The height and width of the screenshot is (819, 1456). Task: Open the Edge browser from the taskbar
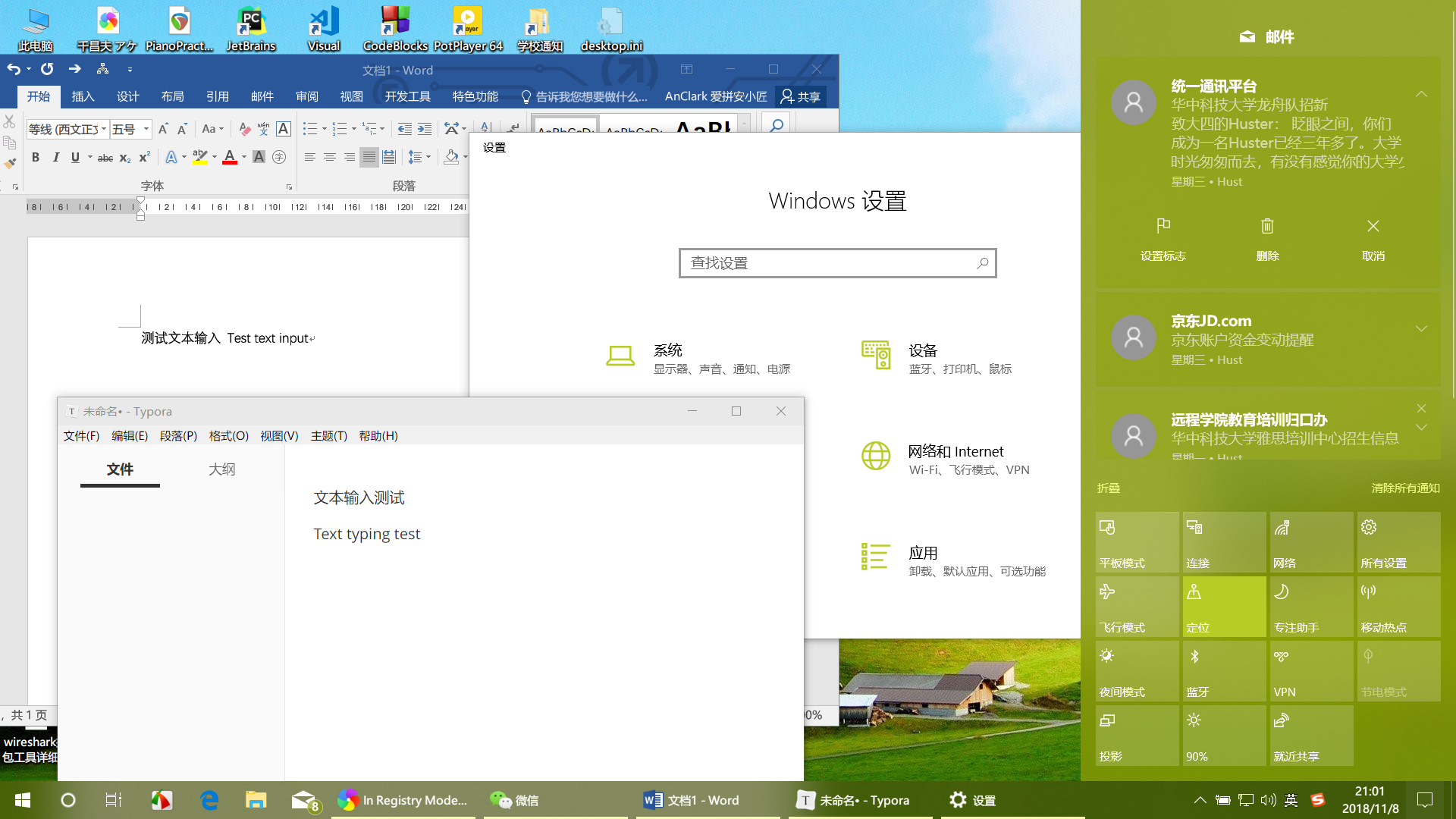[209, 800]
